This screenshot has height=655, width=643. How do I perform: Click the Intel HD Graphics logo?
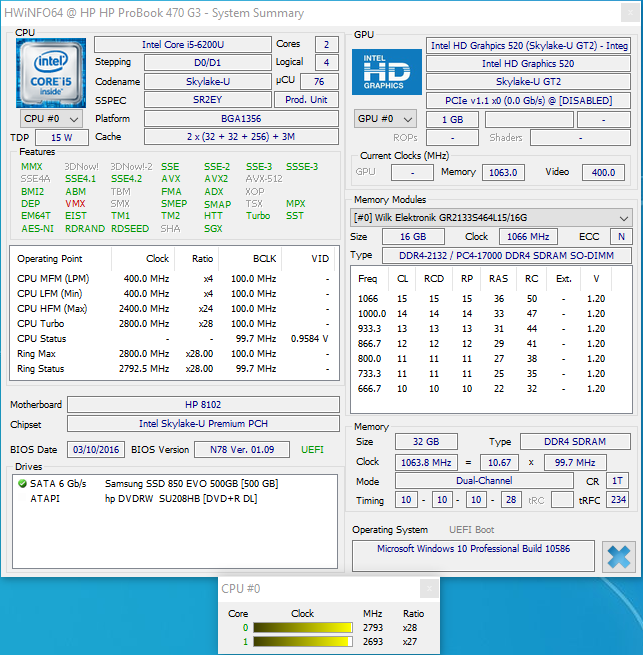coord(386,72)
